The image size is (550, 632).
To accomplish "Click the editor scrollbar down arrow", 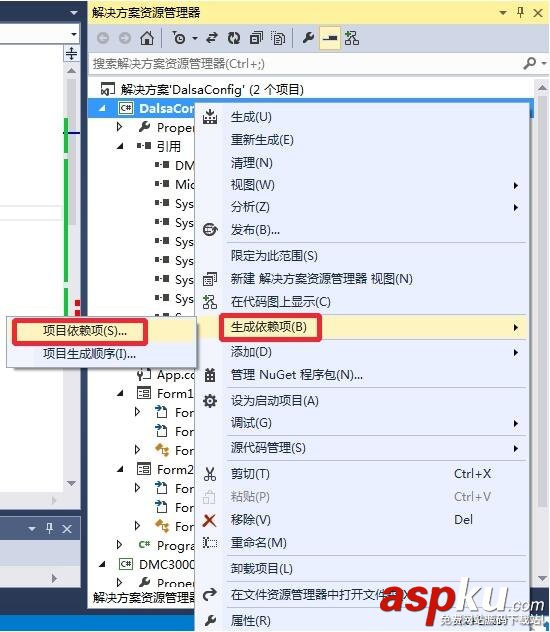I will [71, 483].
